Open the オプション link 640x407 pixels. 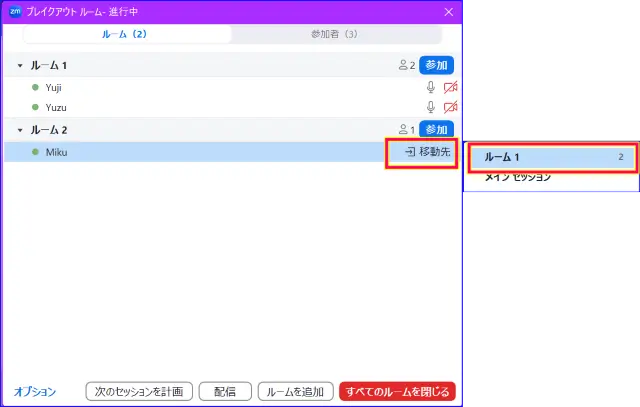(35, 392)
